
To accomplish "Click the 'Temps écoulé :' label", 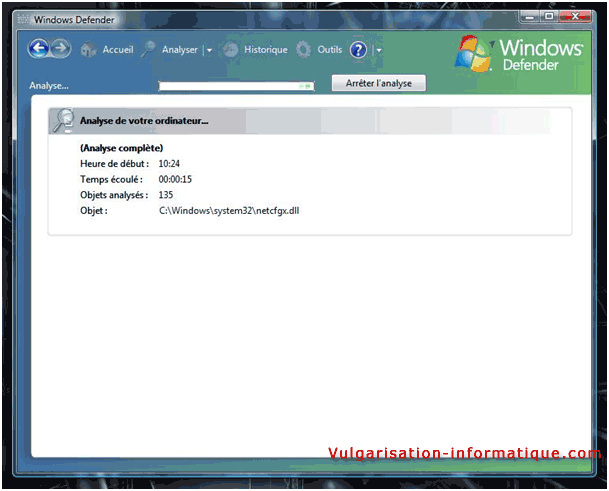I will tap(111, 179).
